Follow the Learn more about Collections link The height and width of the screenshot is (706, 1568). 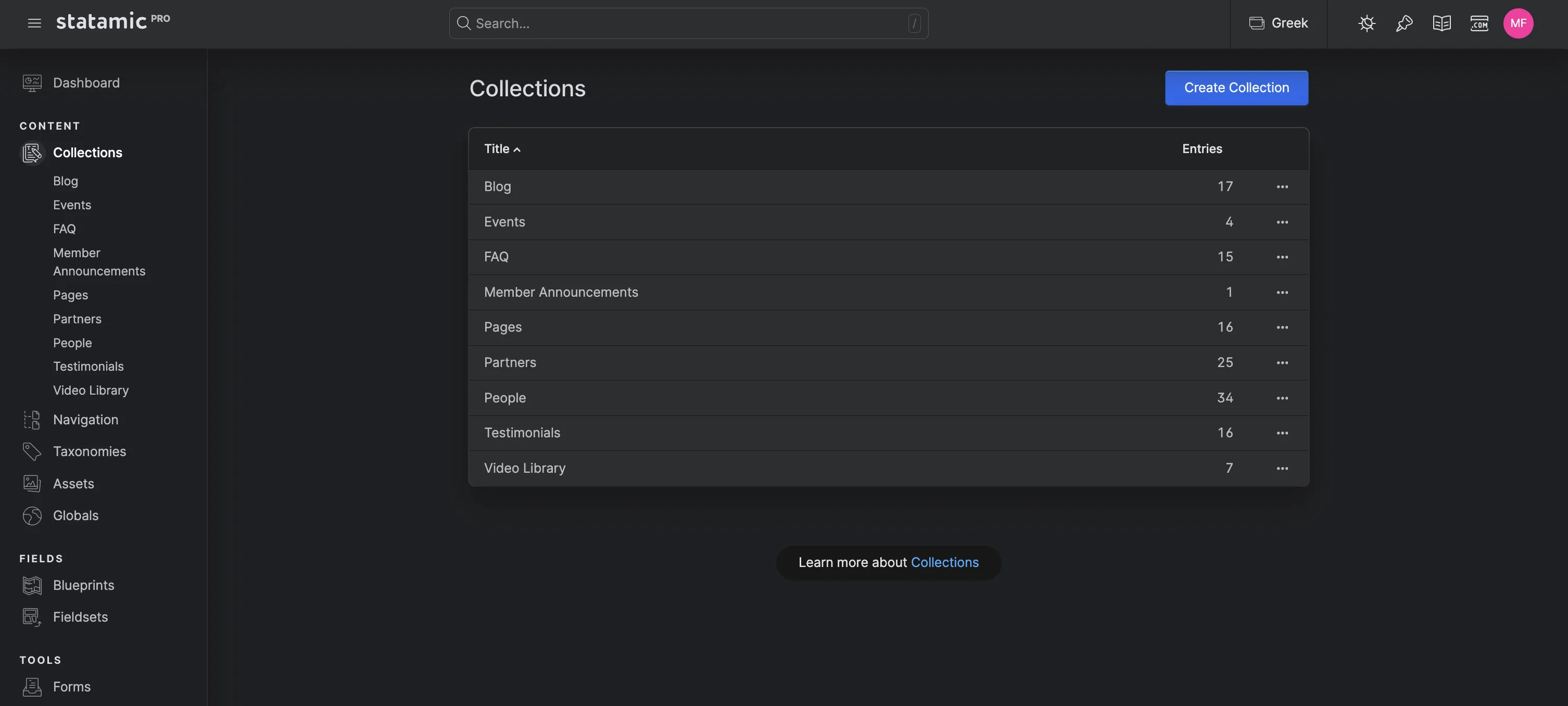945,562
